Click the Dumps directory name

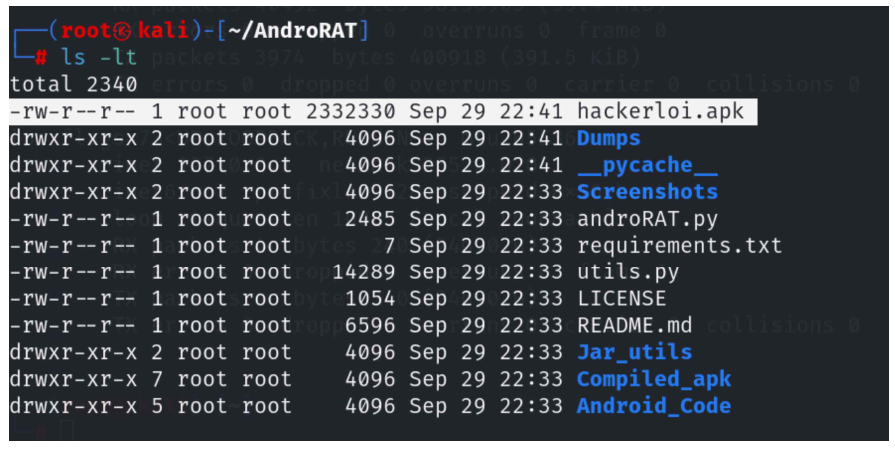(608, 138)
